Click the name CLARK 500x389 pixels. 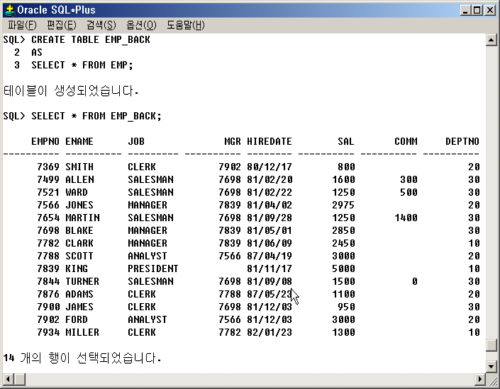coord(79,243)
